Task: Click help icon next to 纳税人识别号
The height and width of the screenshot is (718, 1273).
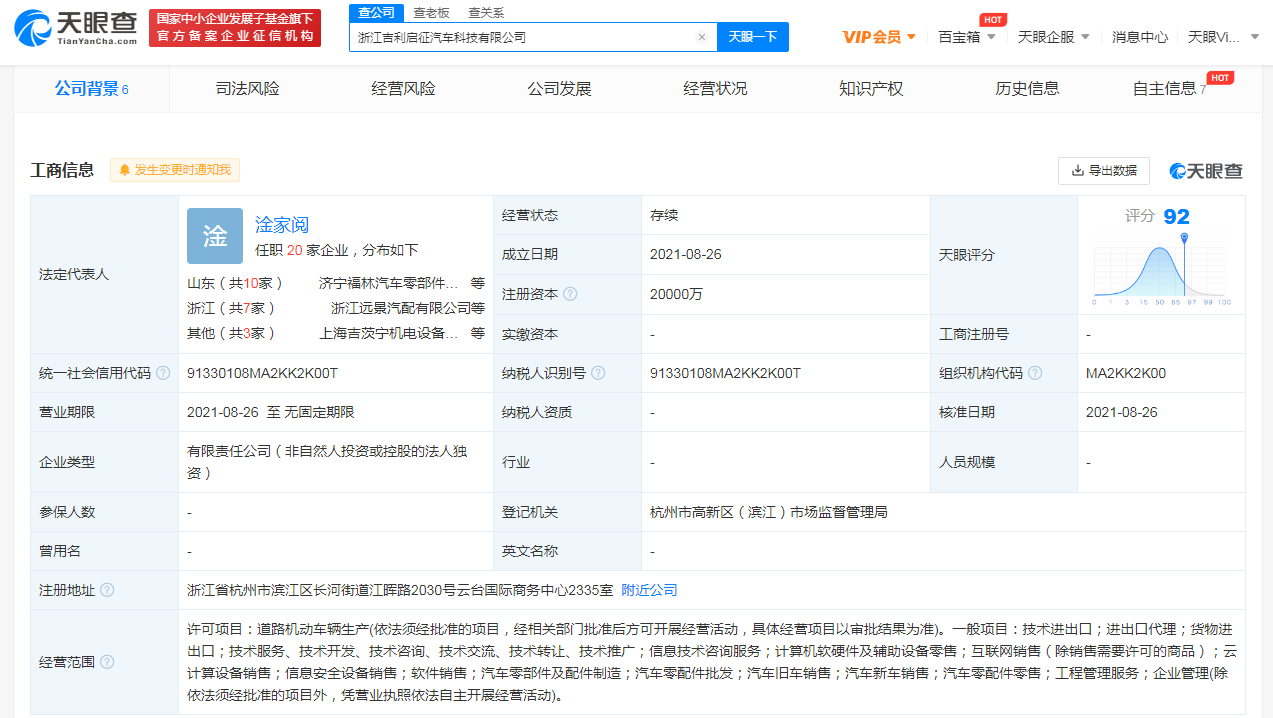Action: [598, 373]
